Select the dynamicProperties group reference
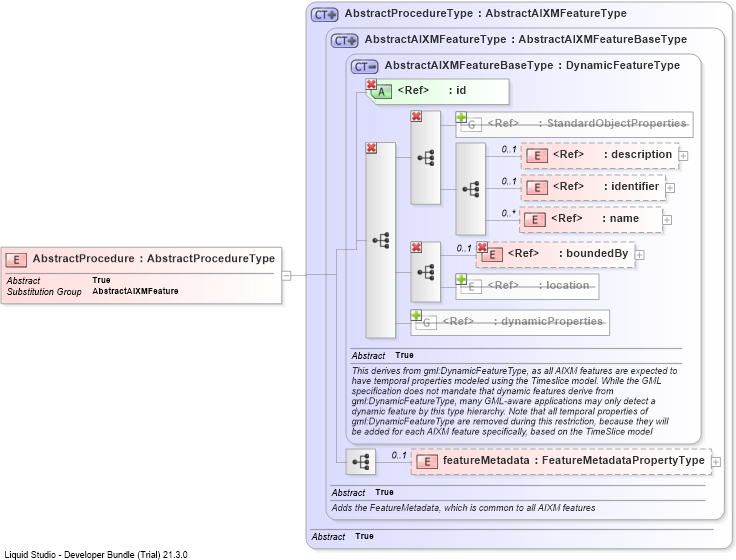The height and width of the screenshot is (560, 736). tap(510, 322)
